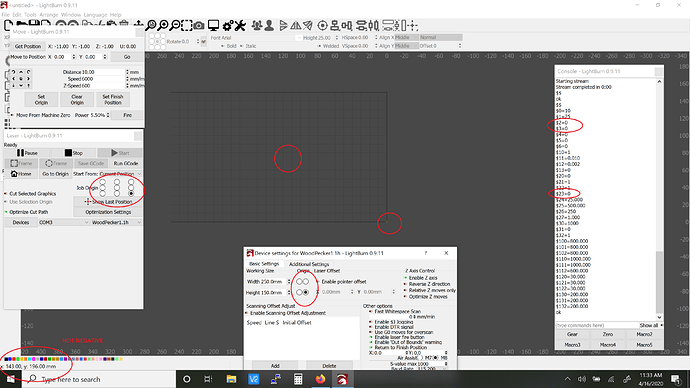Click the Optimization Settings button
Screen dimensions: 690x388
pos(108,212)
